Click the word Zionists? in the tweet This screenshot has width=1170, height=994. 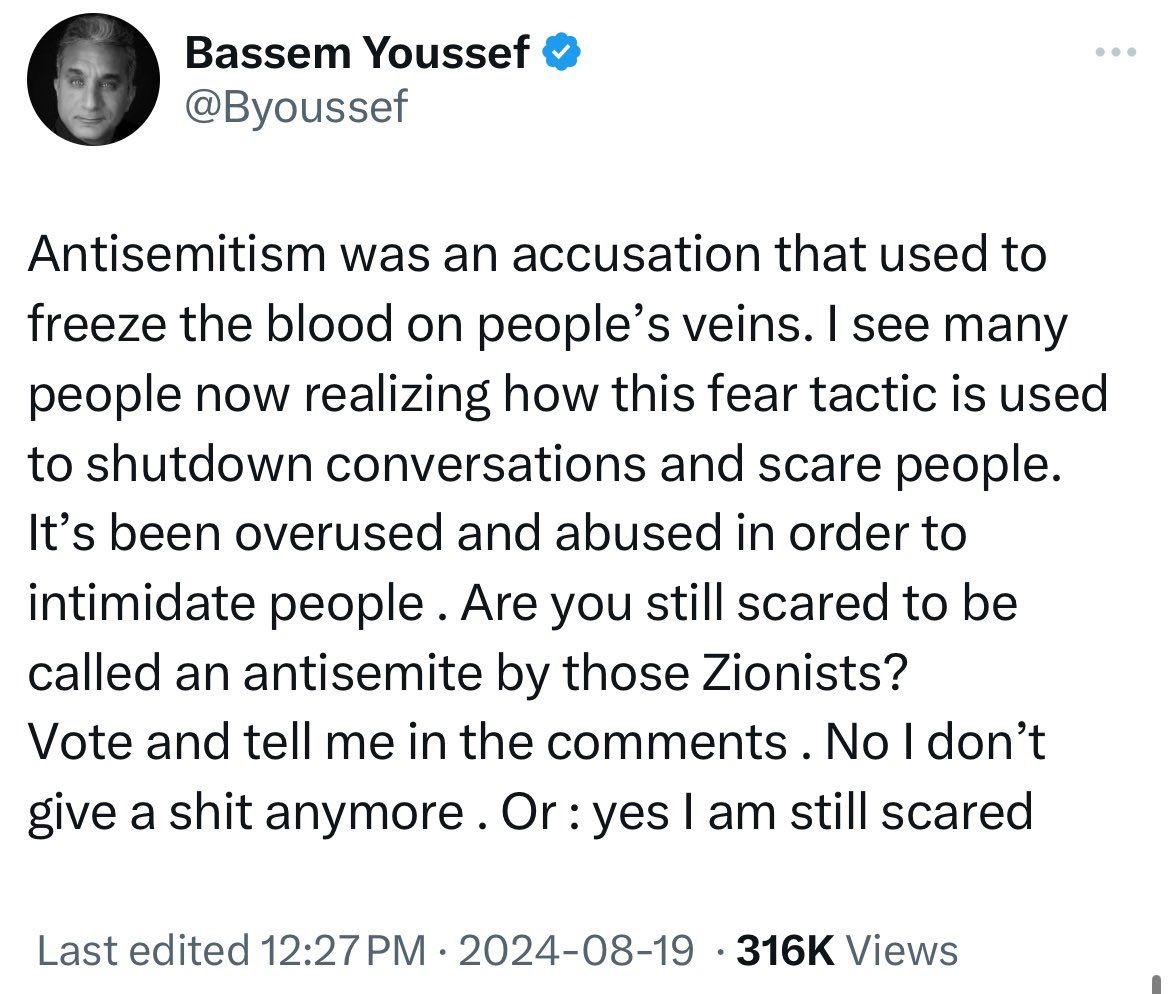(x=806, y=672)
